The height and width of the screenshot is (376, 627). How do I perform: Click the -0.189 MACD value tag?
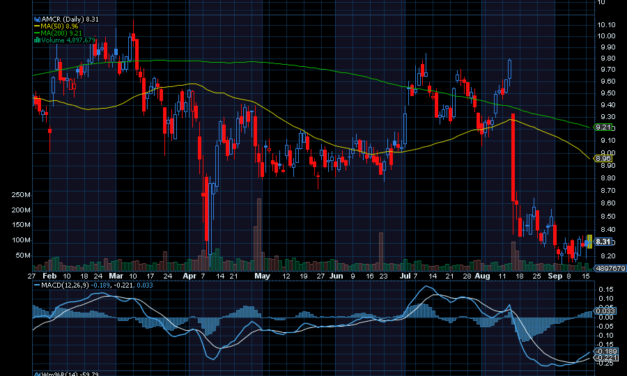coord(606,351)
